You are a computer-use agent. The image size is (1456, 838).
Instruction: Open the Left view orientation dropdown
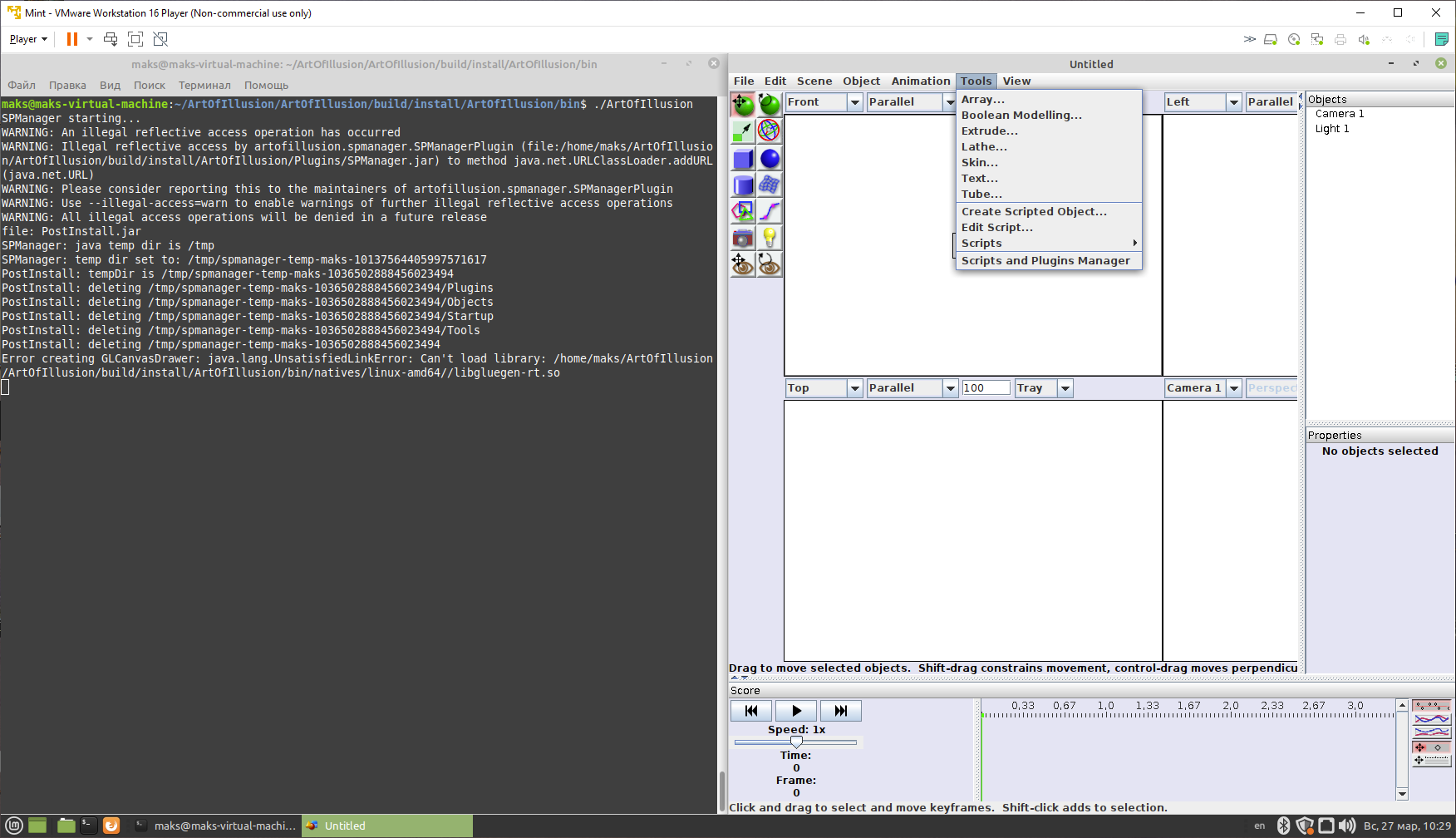(x=1234, y=102)
